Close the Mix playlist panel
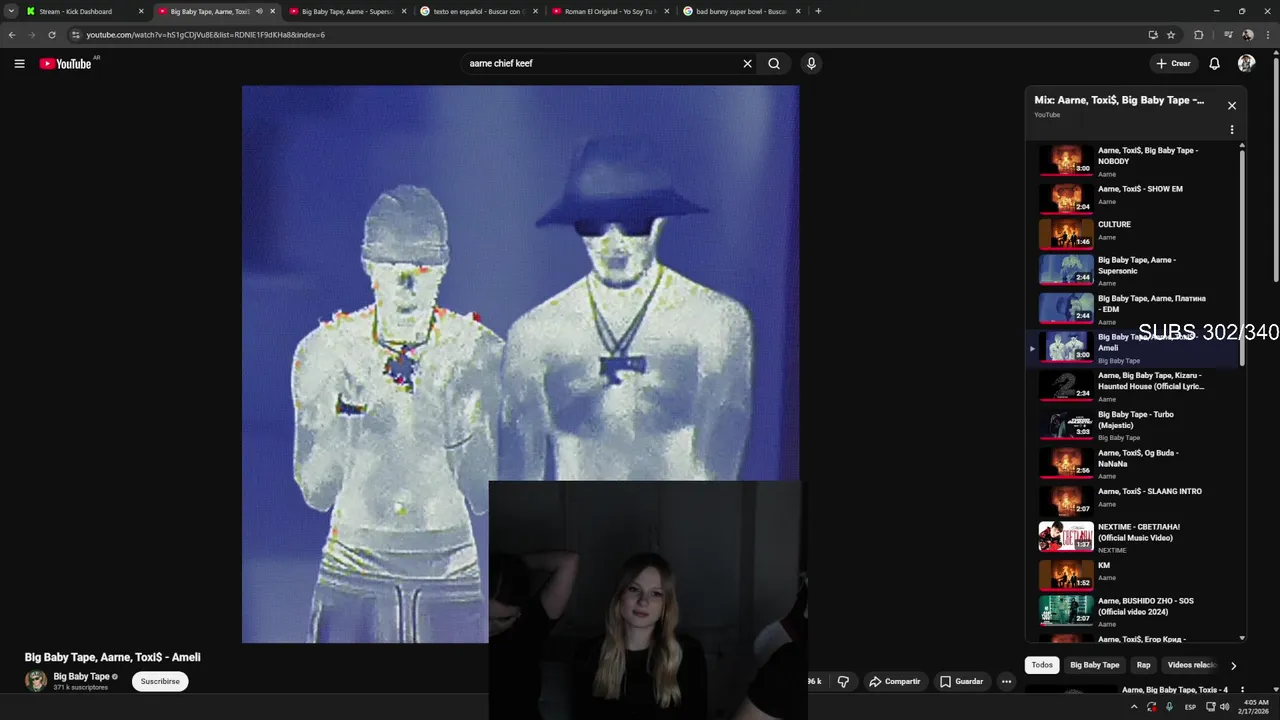Screen dimensions: 1280x720 (1232, 106)
